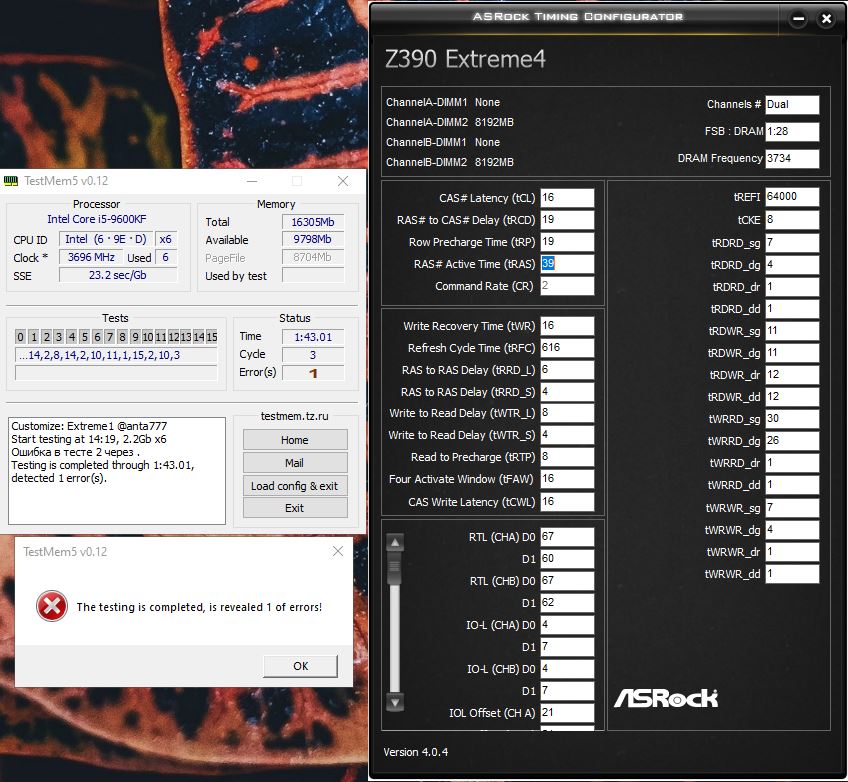Click the Mail button in TestMem5

[x=295, y=462]
